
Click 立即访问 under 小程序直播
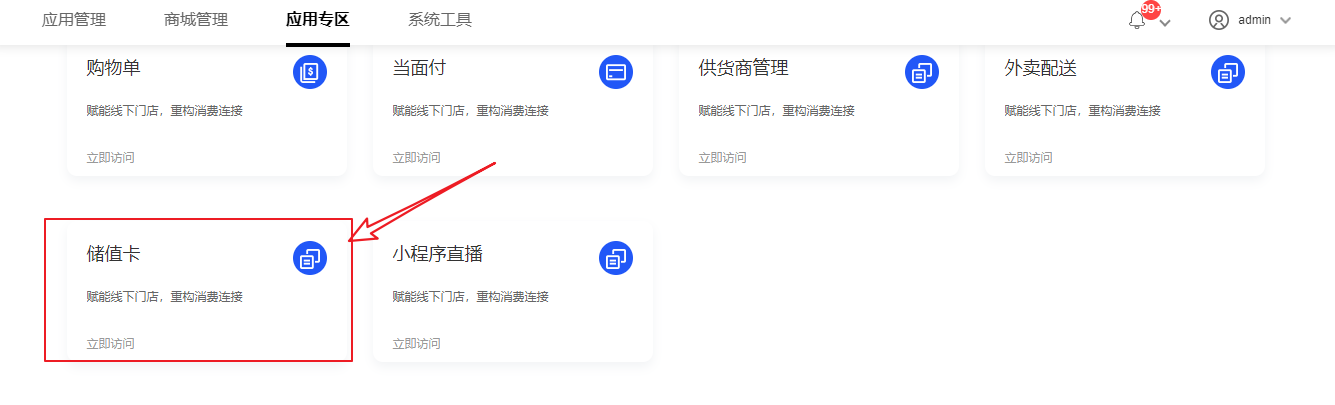coord(416,344)
